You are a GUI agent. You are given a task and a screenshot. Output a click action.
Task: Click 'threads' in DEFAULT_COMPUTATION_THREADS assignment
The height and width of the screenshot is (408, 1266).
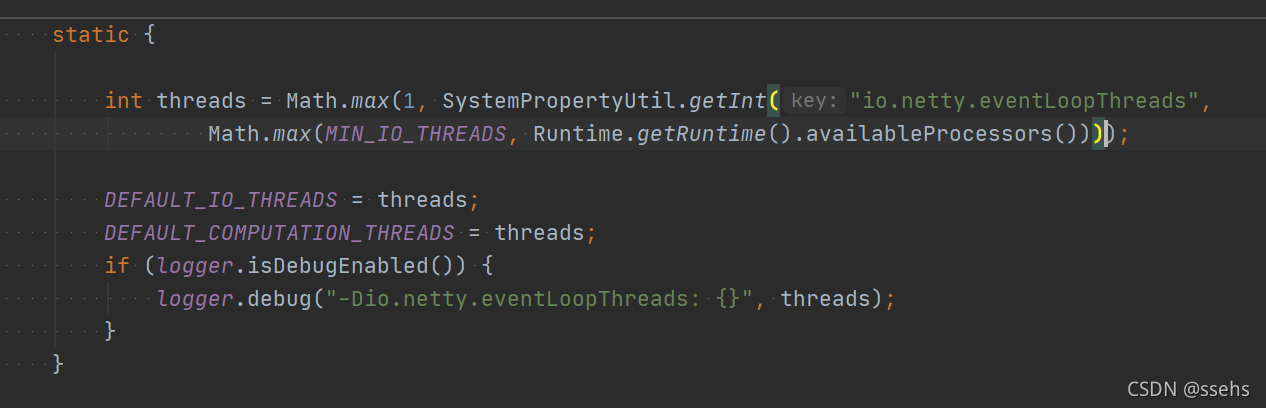540,233
